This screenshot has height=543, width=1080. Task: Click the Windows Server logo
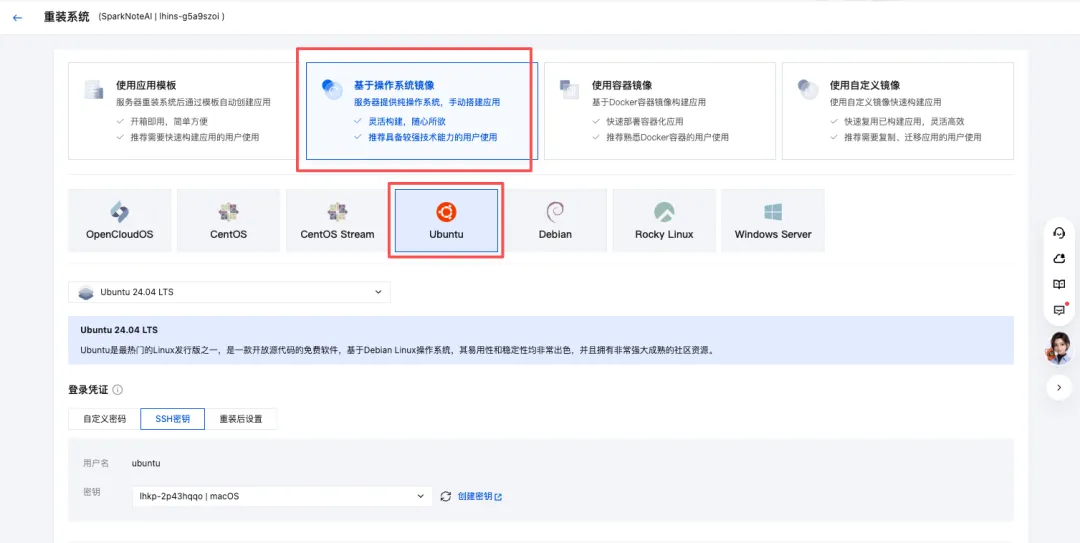click(x=773, y=212)
